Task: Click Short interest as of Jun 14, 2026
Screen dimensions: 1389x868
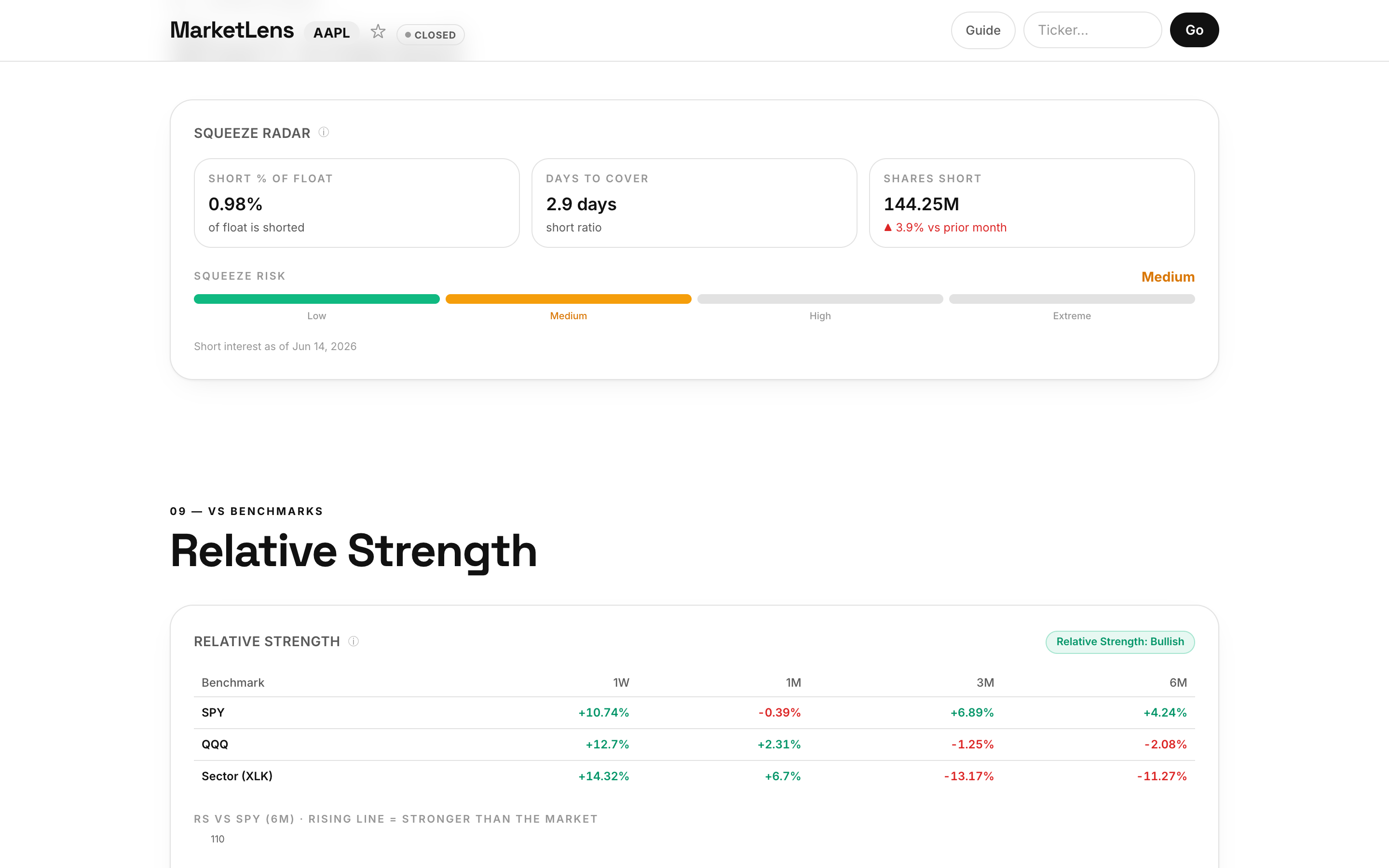Action: click(x=275, y=346)
